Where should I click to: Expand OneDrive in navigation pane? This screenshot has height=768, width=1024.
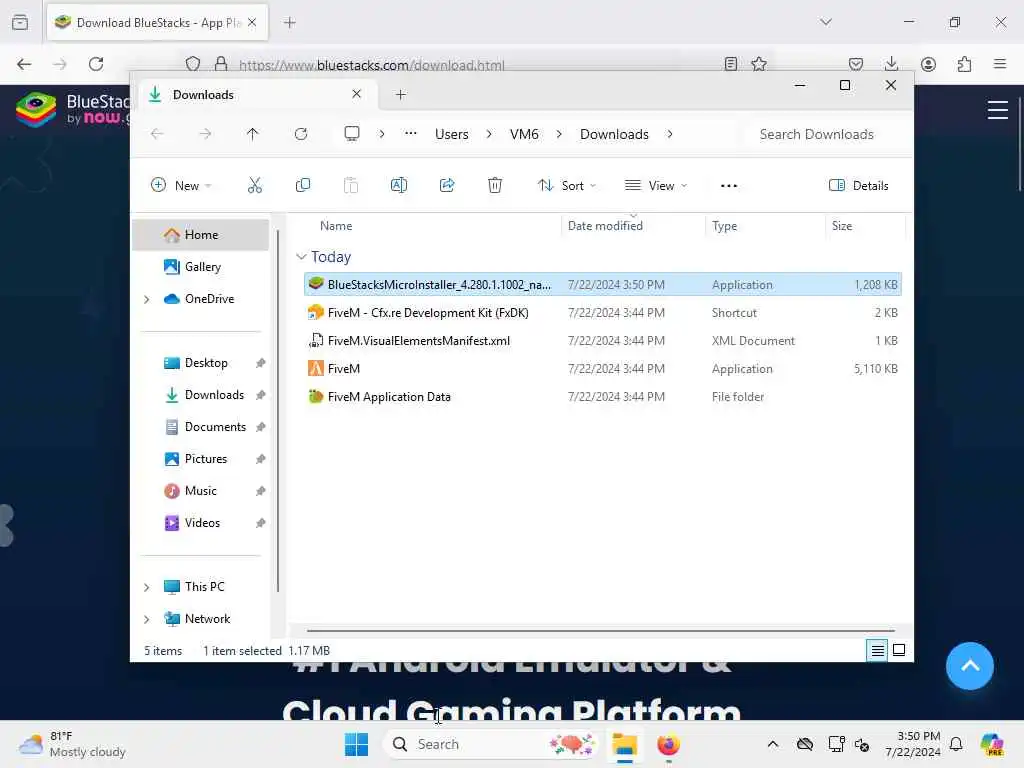[x=147, y=299]
